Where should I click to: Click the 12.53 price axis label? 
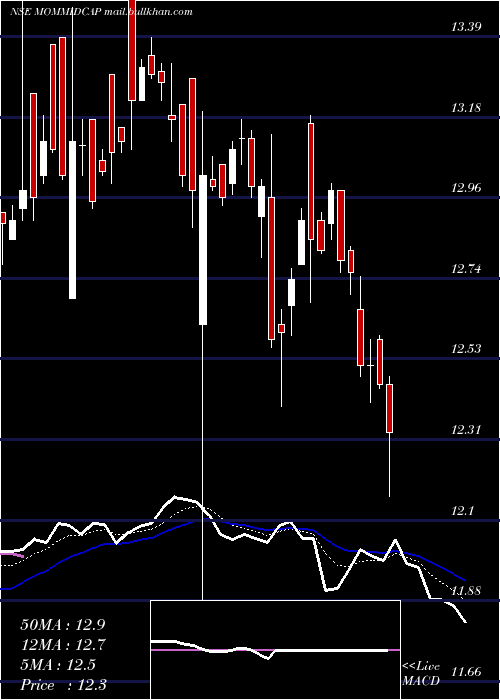(x=466, y=349)
